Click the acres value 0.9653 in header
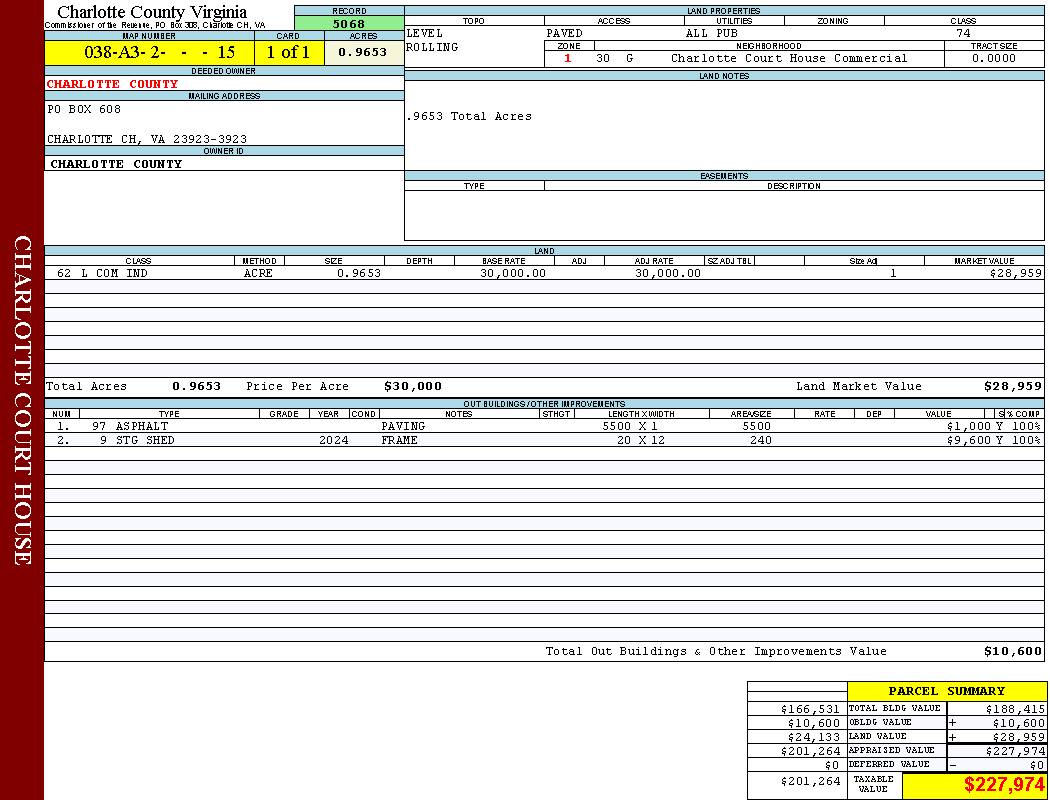 pyautogui.click(x=363, y=52)
